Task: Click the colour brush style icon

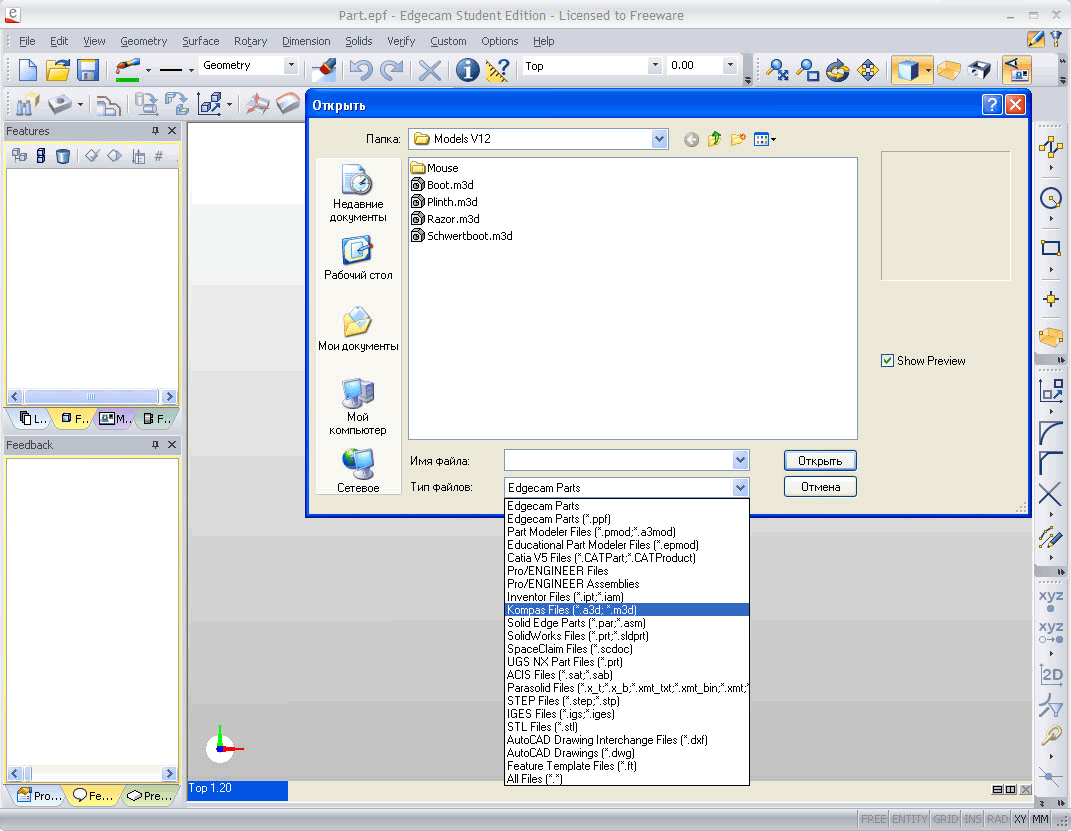Action: [128, 70]
